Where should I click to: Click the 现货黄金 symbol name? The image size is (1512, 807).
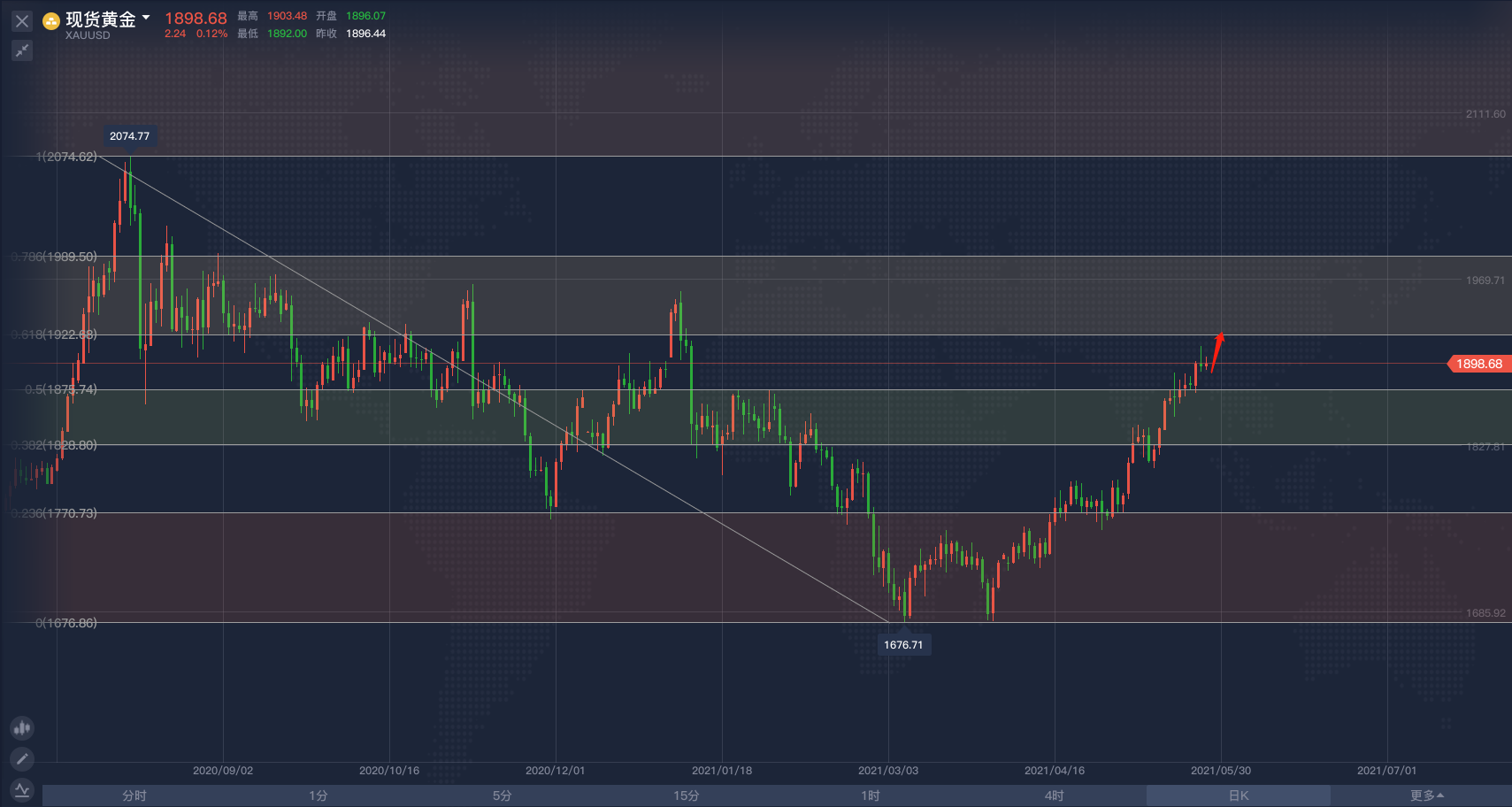pos(101,19)
